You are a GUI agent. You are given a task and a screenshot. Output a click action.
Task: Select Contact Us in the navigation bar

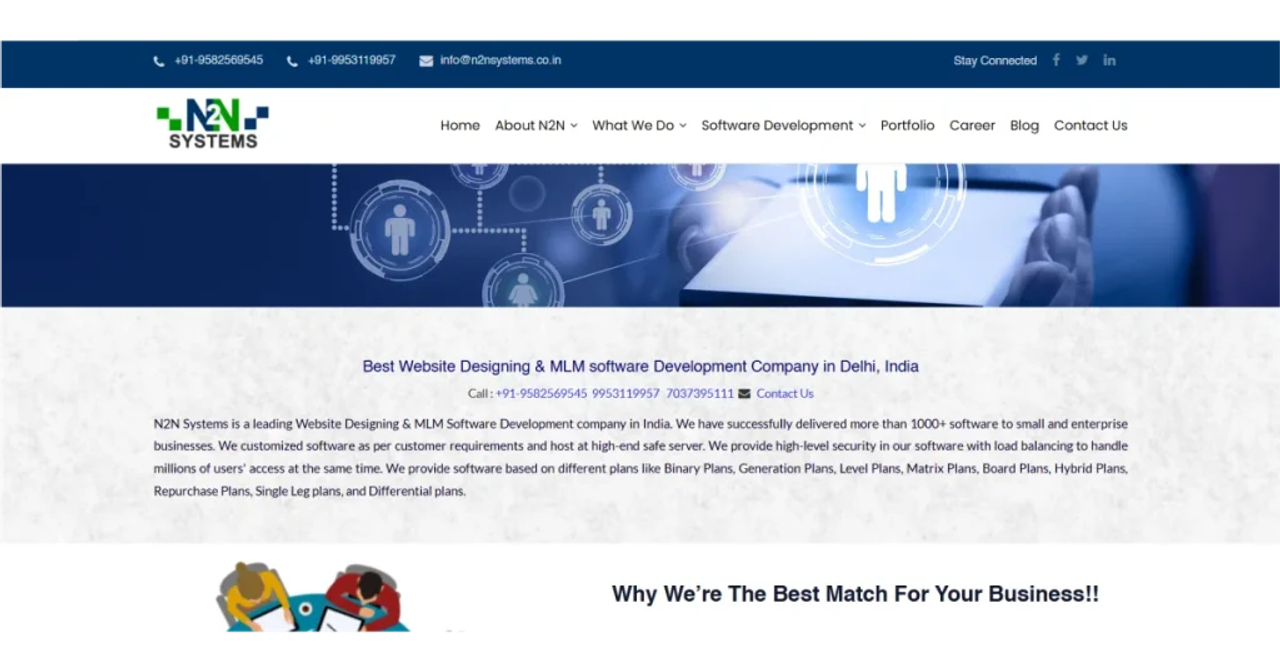click(1090, 125)
